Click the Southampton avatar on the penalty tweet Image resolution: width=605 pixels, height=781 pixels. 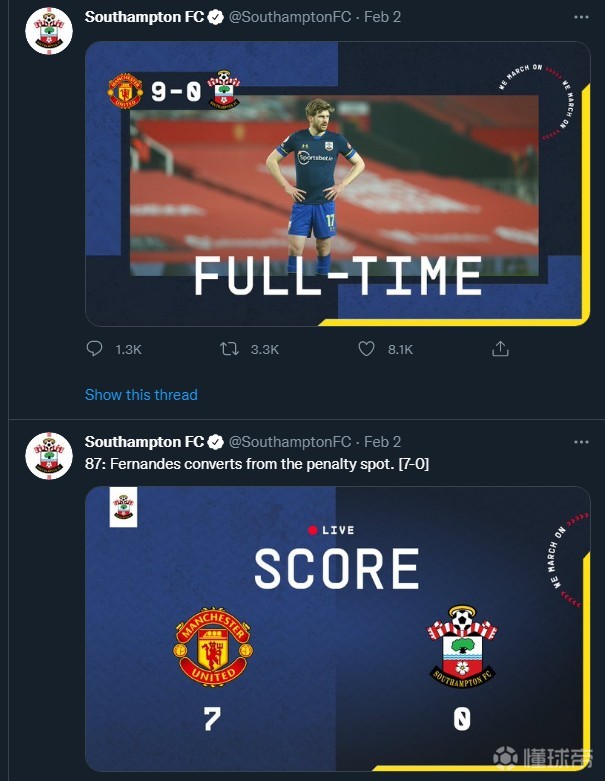coord(49,456)
